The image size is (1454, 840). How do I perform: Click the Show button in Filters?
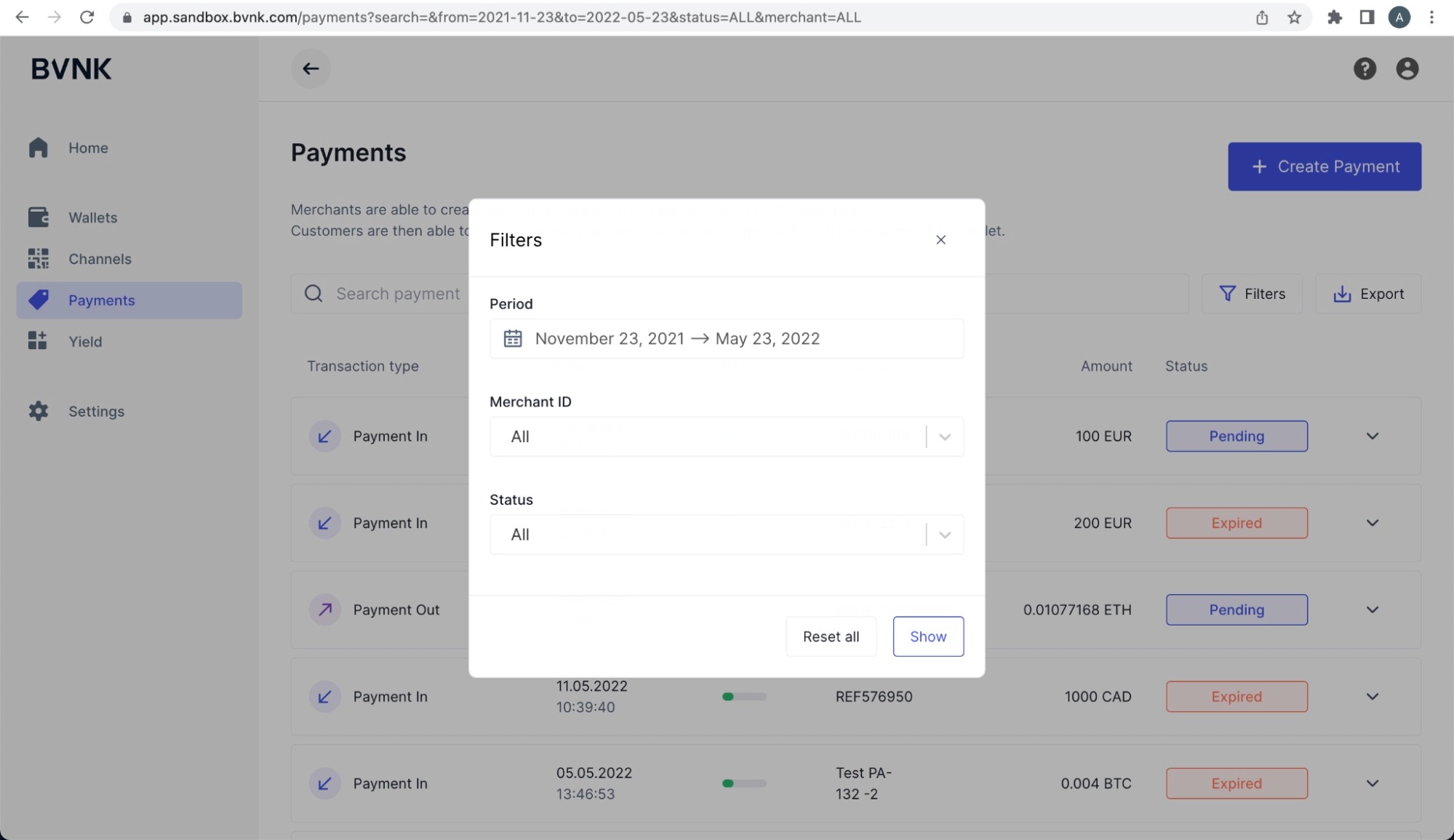[x=928, y=636]
